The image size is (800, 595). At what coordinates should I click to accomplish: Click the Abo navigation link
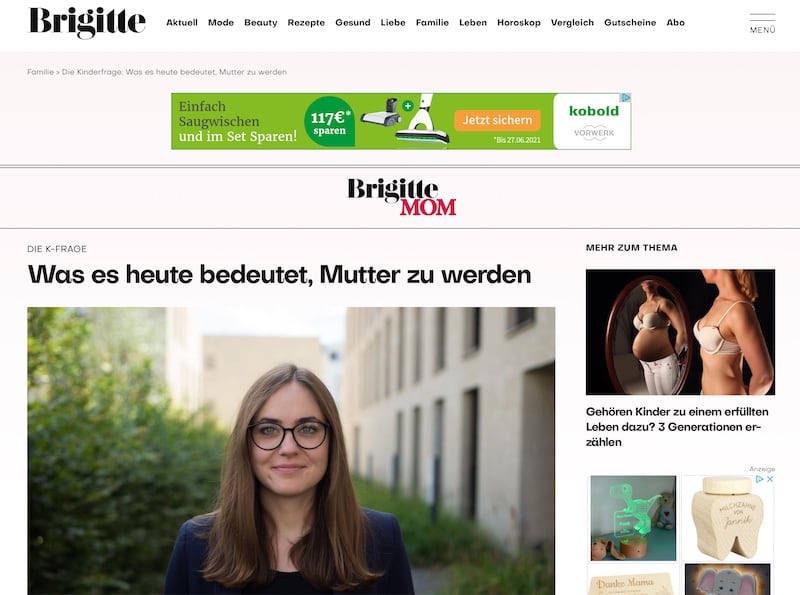(676, 22)
